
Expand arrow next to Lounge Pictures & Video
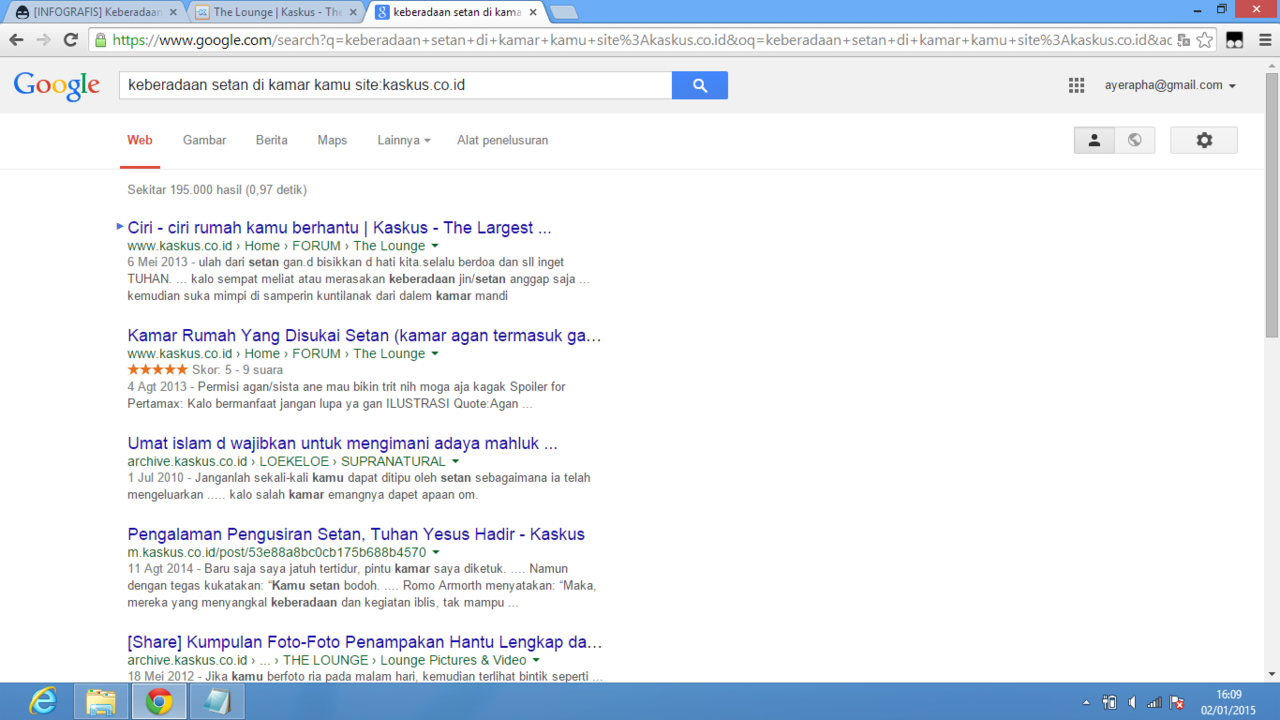click(x=536, y=661)
